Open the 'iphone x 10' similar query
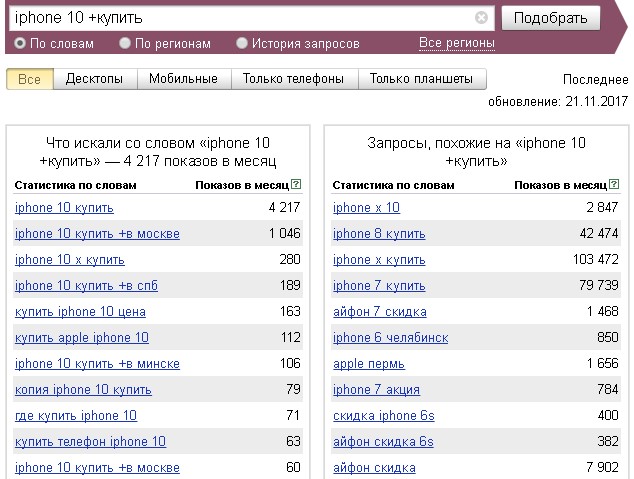 point(366,208)
